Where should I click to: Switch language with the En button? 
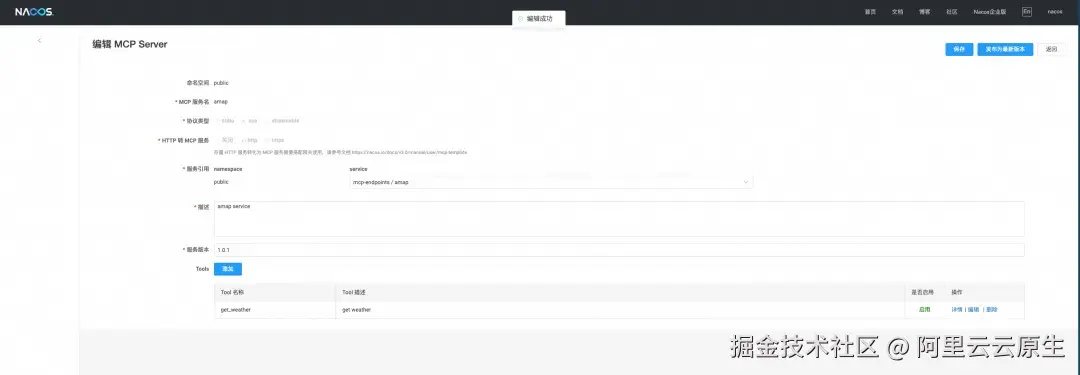1026,12
